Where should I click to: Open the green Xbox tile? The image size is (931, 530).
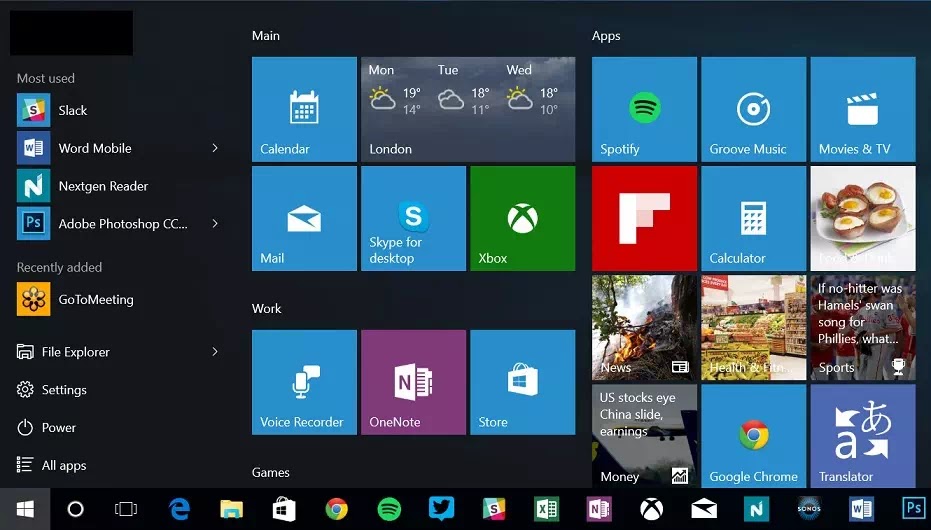(x=522, y=218)
